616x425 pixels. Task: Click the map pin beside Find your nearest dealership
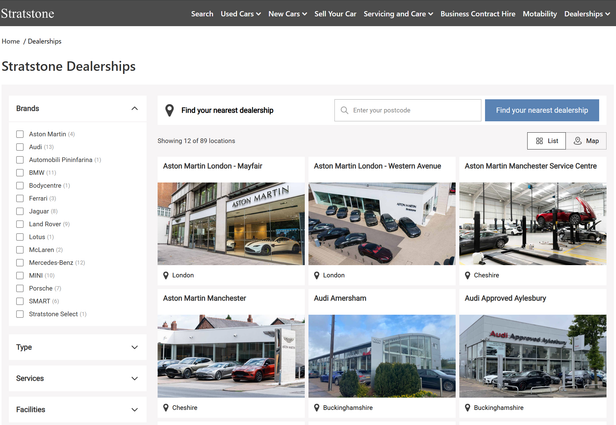click(x=169, y=110)
